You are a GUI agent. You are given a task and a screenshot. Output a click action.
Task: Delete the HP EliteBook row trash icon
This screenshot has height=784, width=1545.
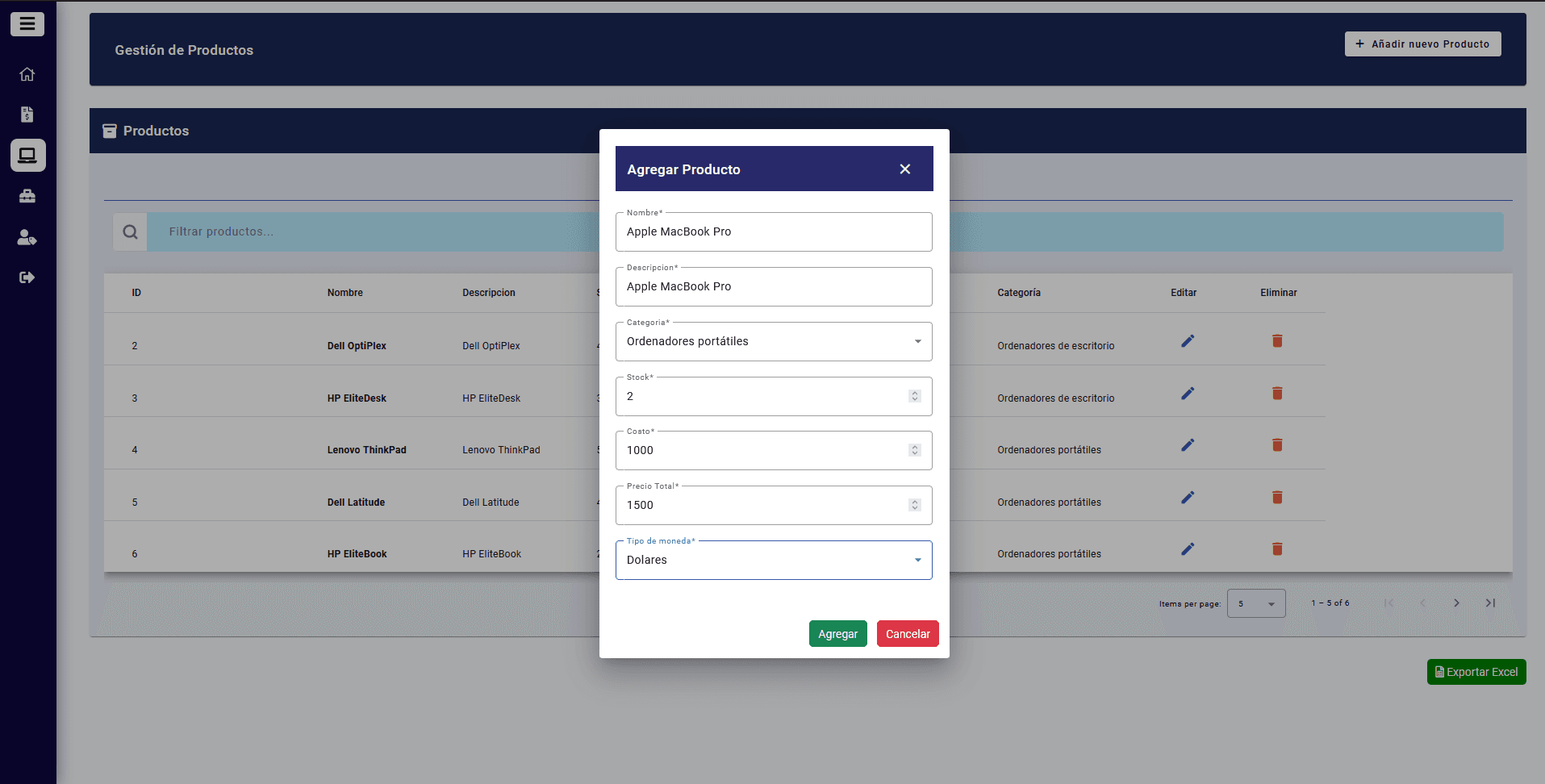tap(1277, 549)
